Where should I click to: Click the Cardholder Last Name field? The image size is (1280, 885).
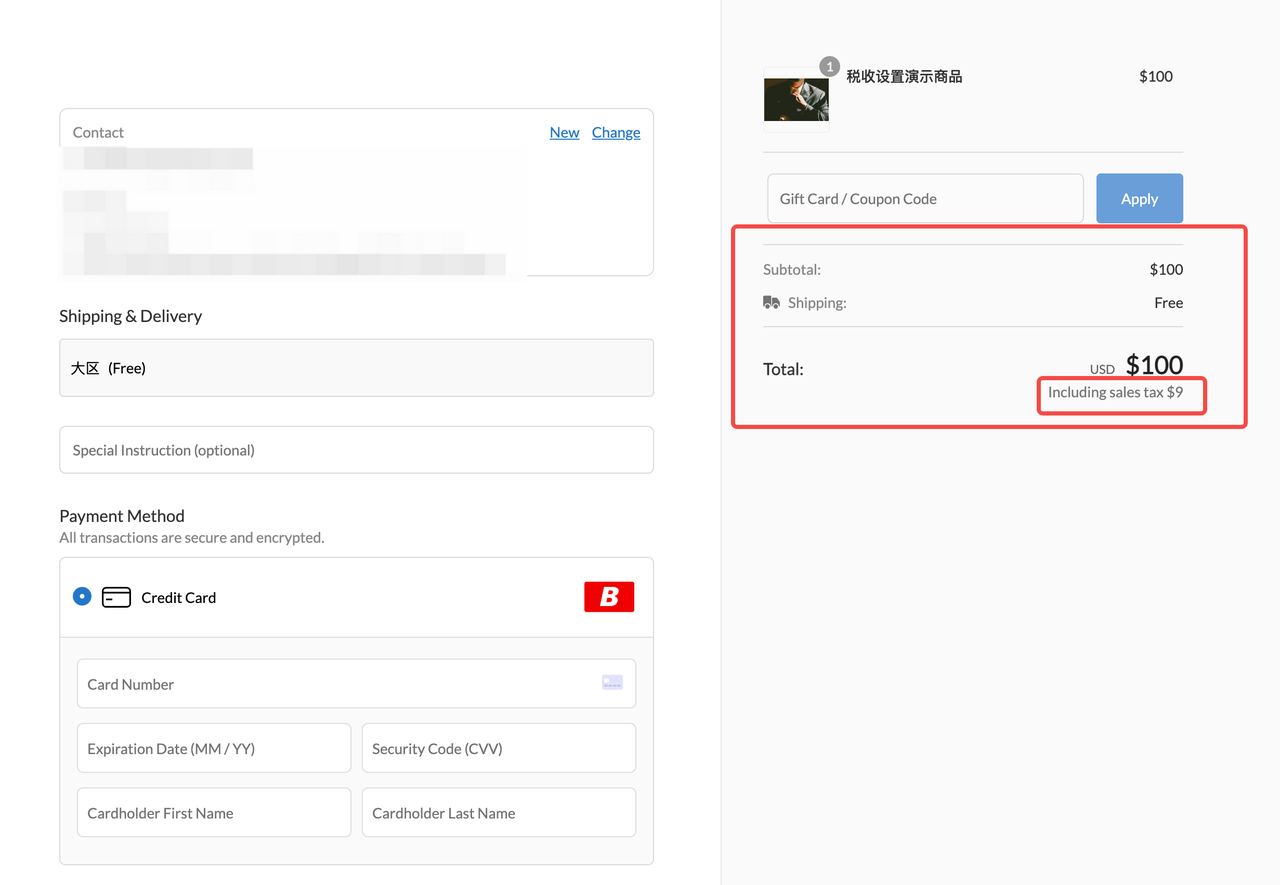coord(498,813)
